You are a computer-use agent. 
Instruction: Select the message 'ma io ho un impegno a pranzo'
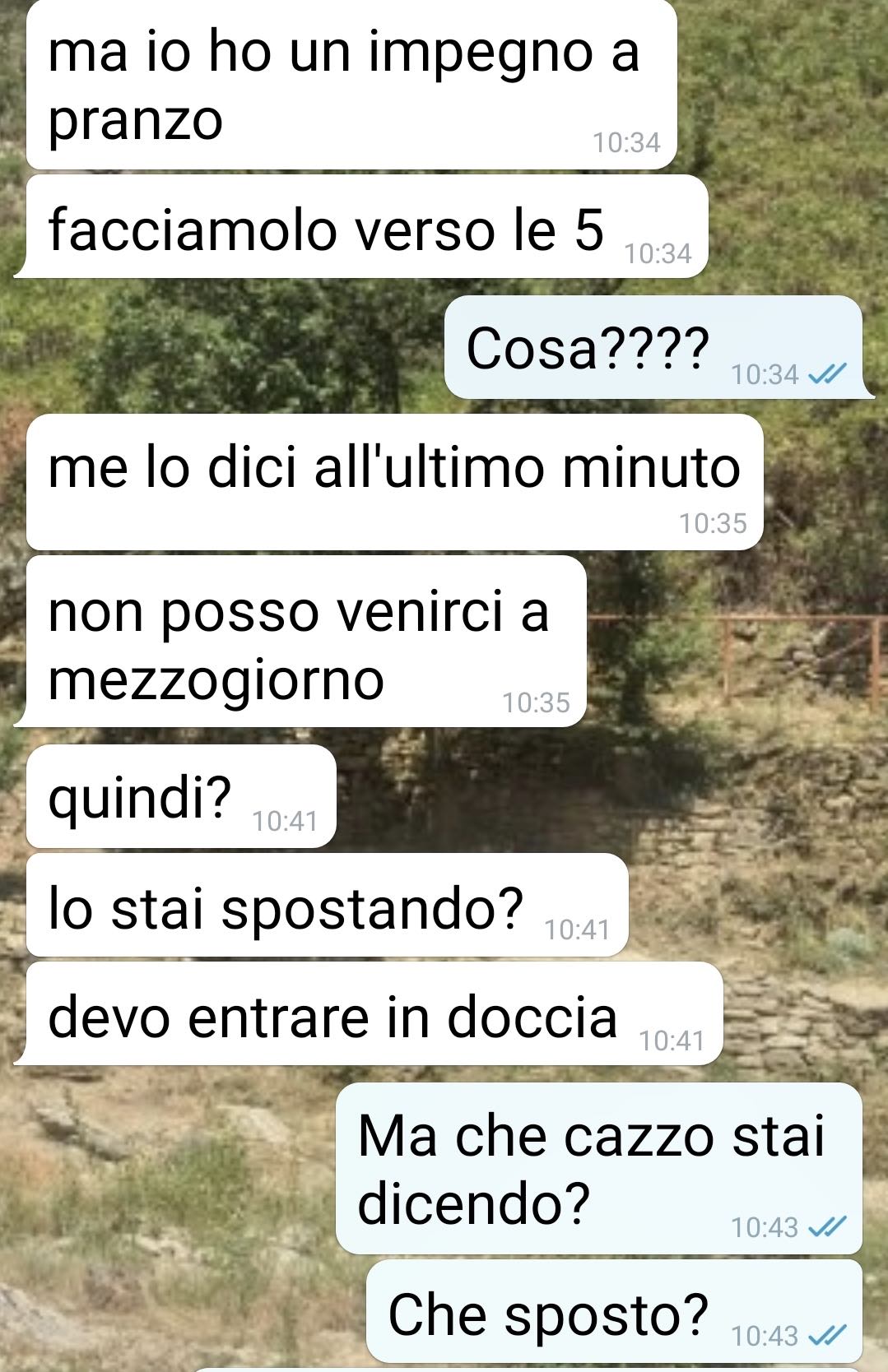click(351, 84)
